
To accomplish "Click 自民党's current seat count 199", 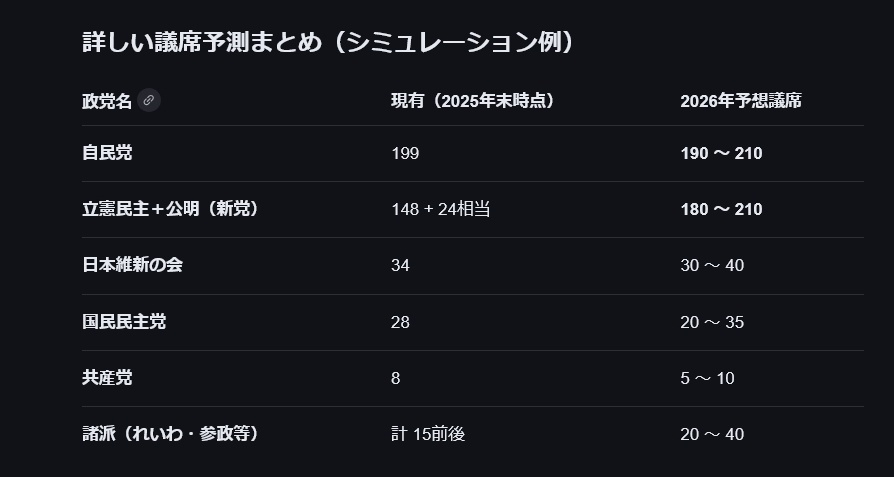I will tap(405, 153).
